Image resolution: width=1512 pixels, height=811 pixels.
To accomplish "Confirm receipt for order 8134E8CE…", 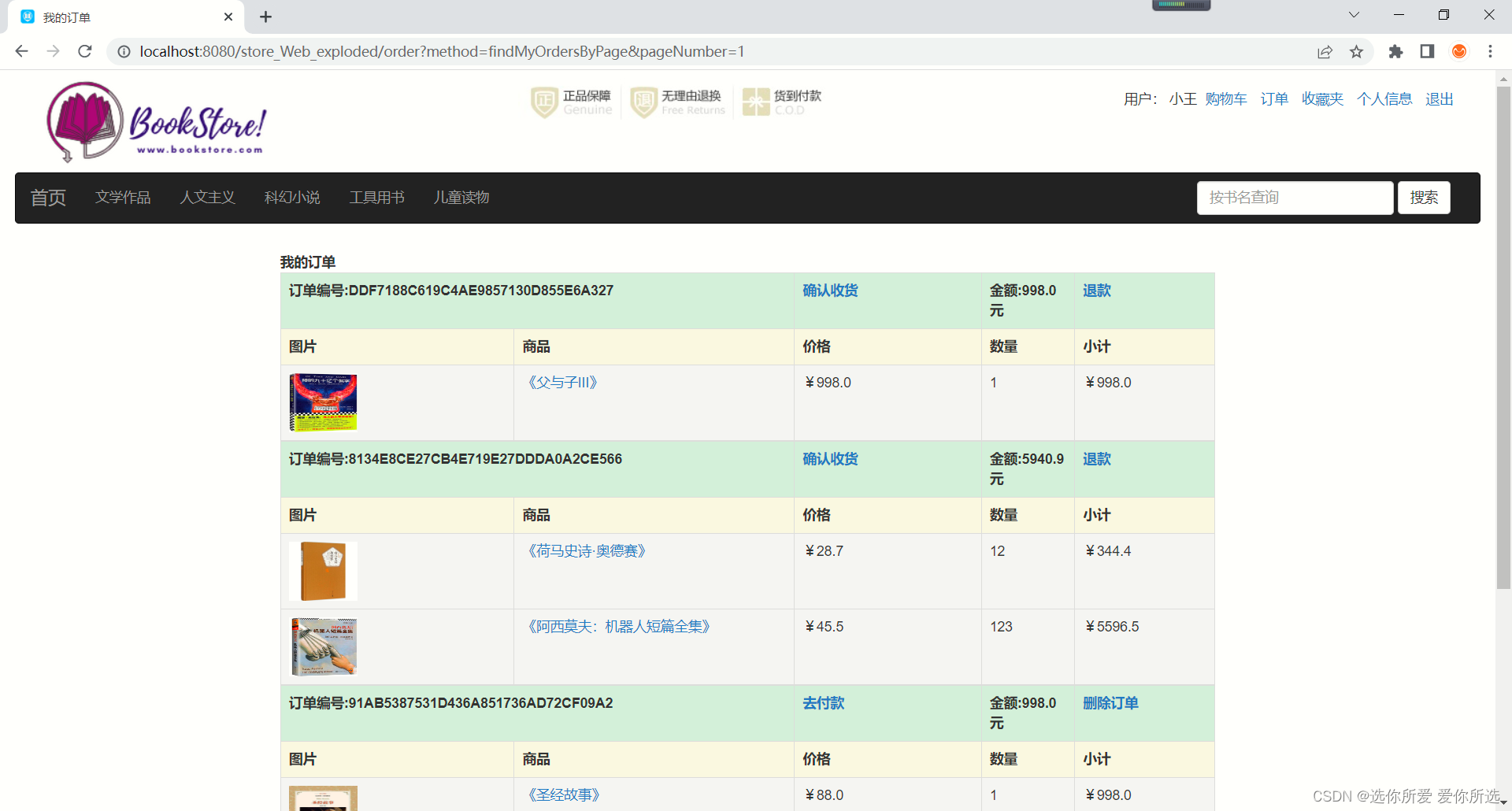I will [830, 459].
